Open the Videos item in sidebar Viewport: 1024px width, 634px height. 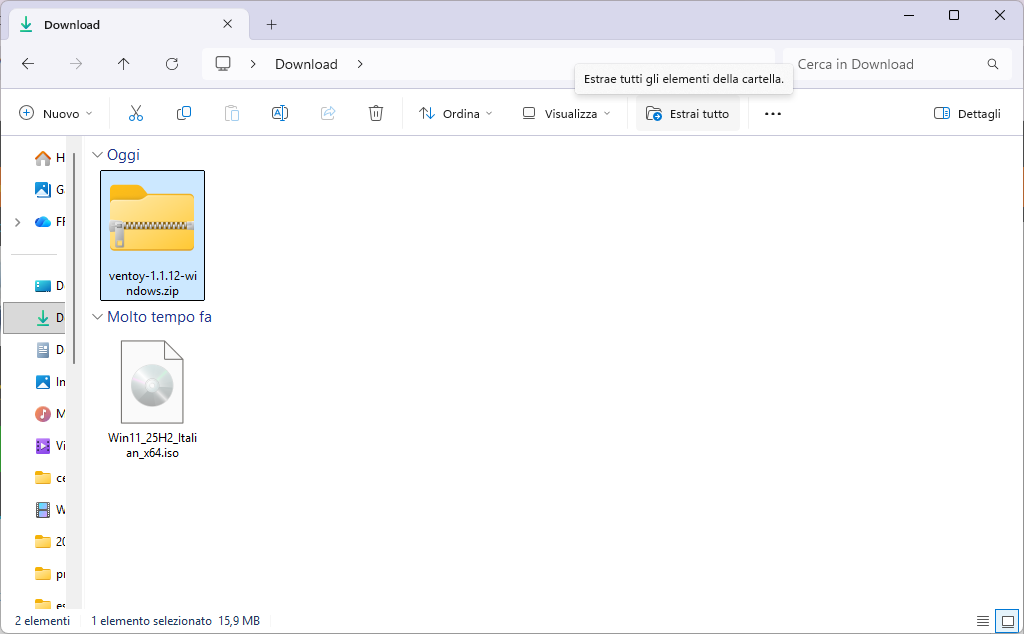(x=49, y=446)
